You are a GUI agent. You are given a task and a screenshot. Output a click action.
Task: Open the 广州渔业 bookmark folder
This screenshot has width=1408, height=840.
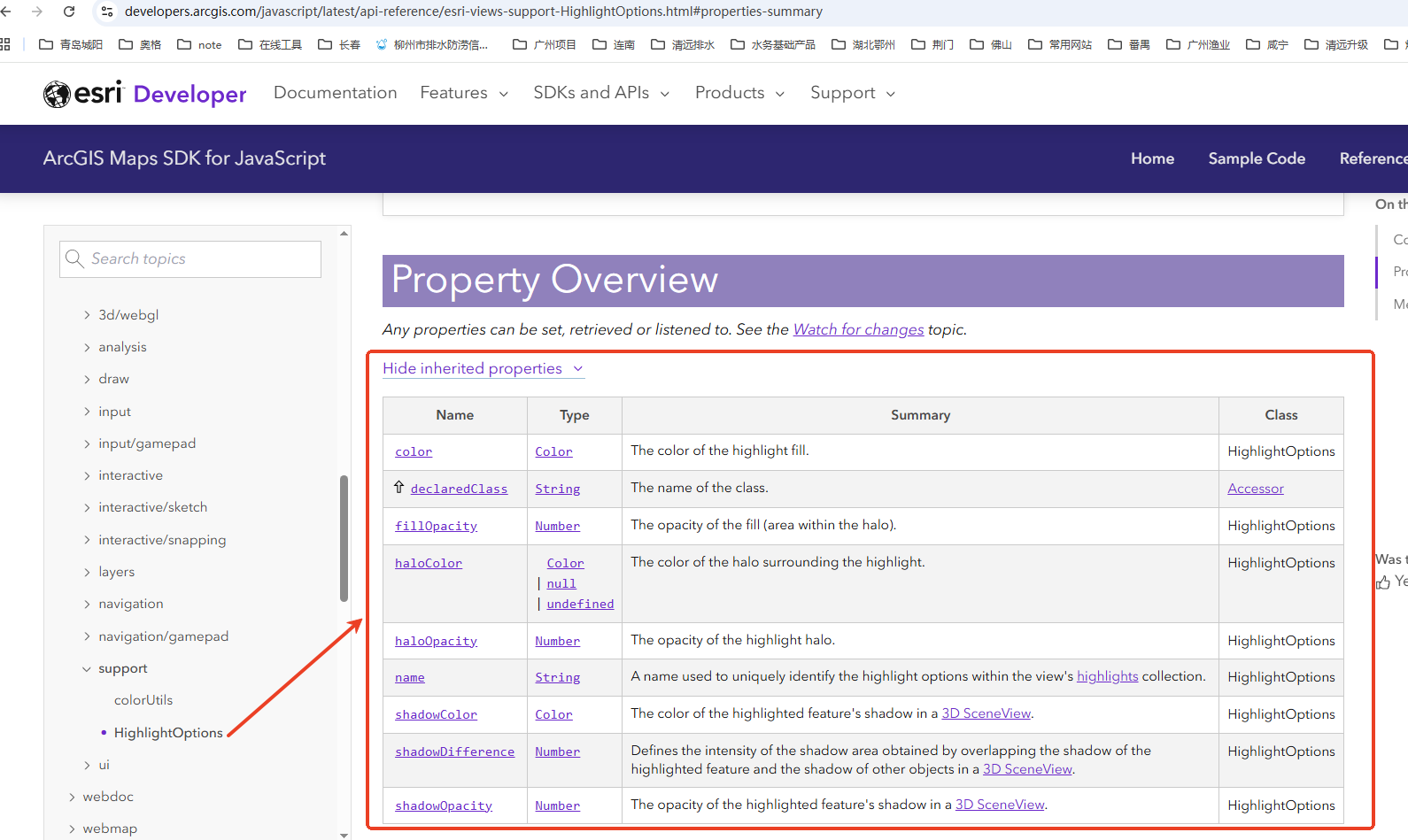point(1198,44)
